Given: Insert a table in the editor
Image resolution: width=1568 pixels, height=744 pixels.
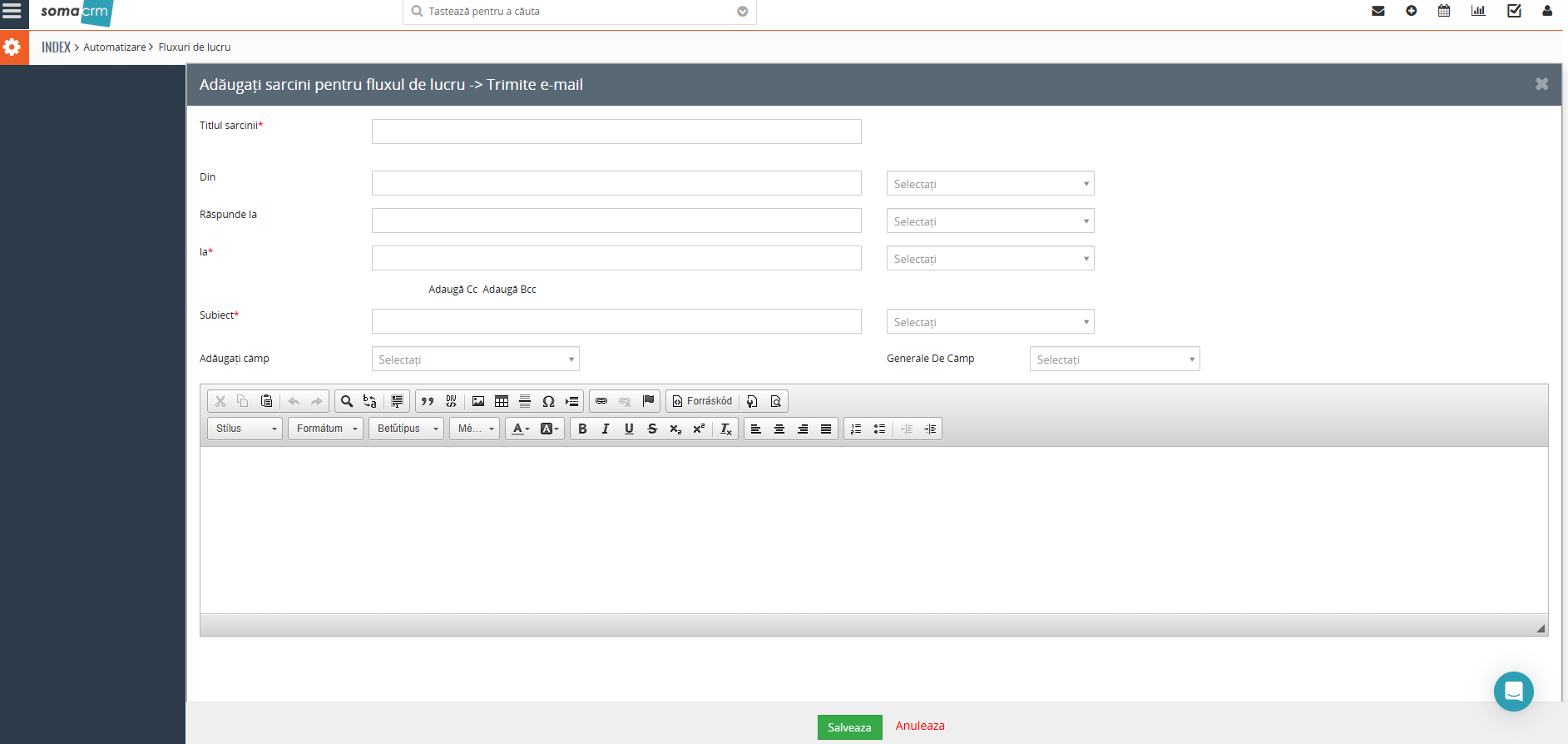Looking at the screenshot, I should (x=502, y=401).
